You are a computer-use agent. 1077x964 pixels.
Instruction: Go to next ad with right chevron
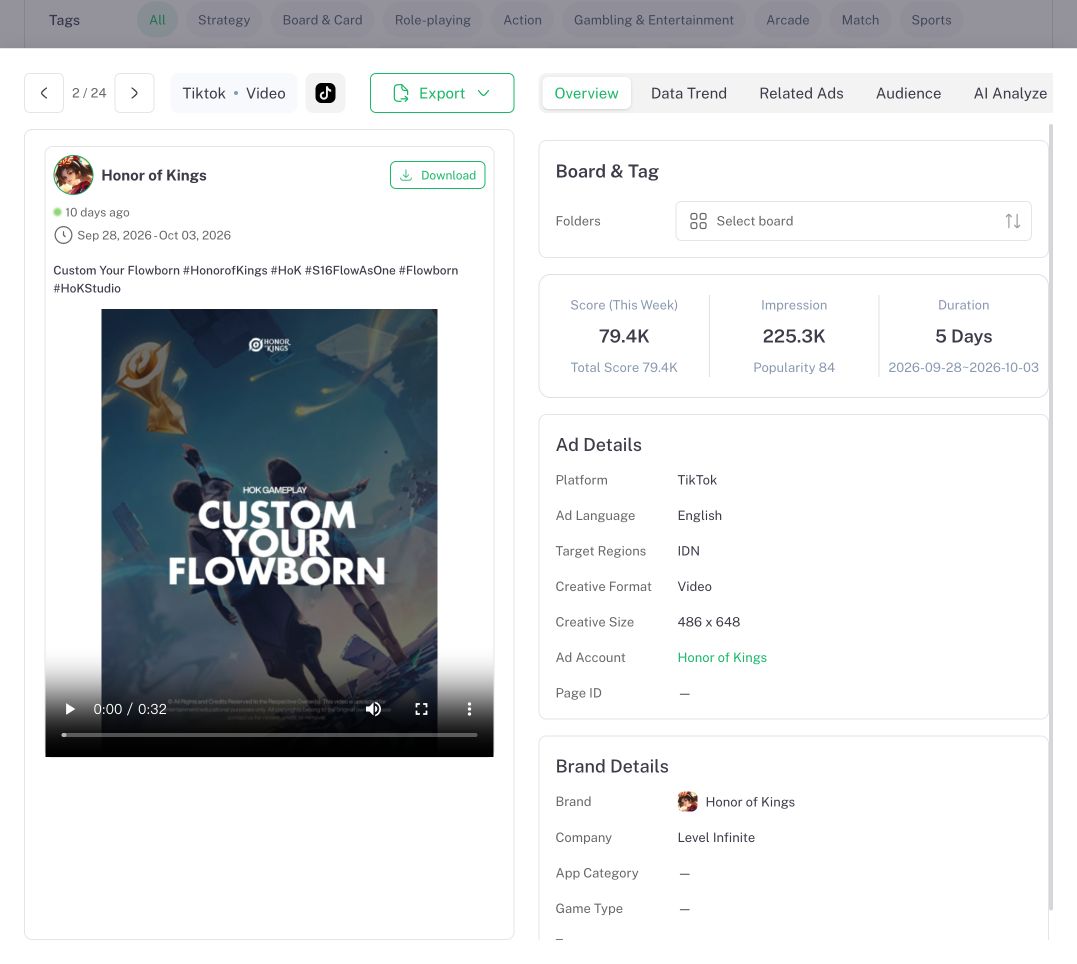pyautogui.click(x=135, y=93)
